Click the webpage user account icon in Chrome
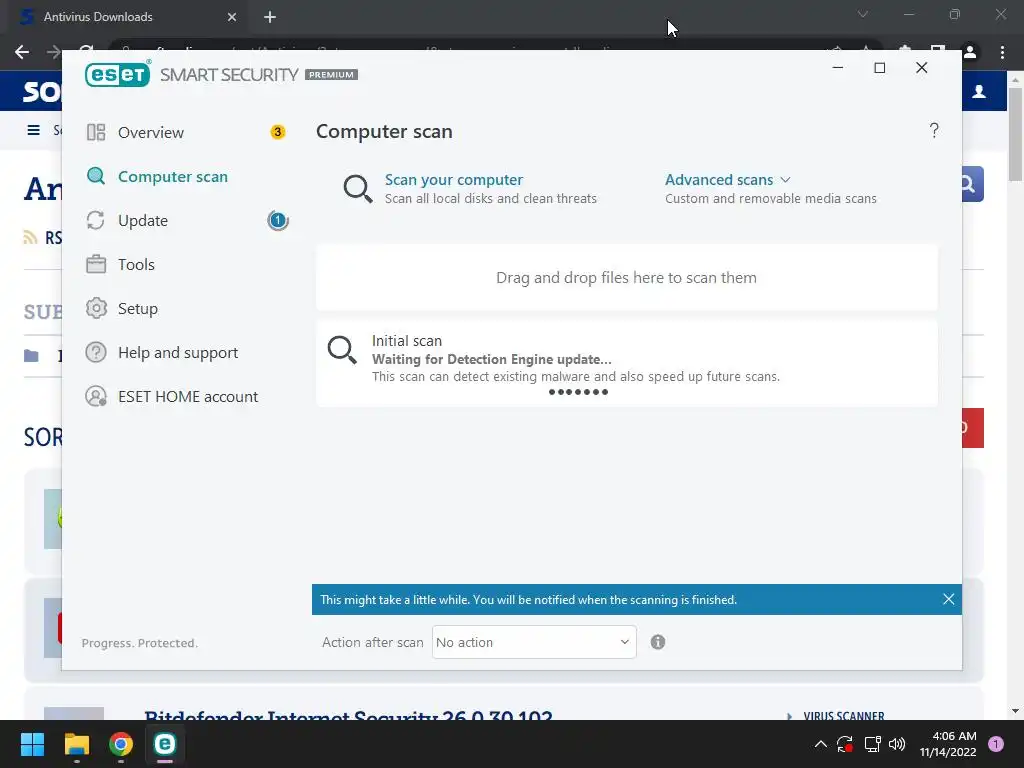This screenshot has width=1024, height=768. pos(979,91)
